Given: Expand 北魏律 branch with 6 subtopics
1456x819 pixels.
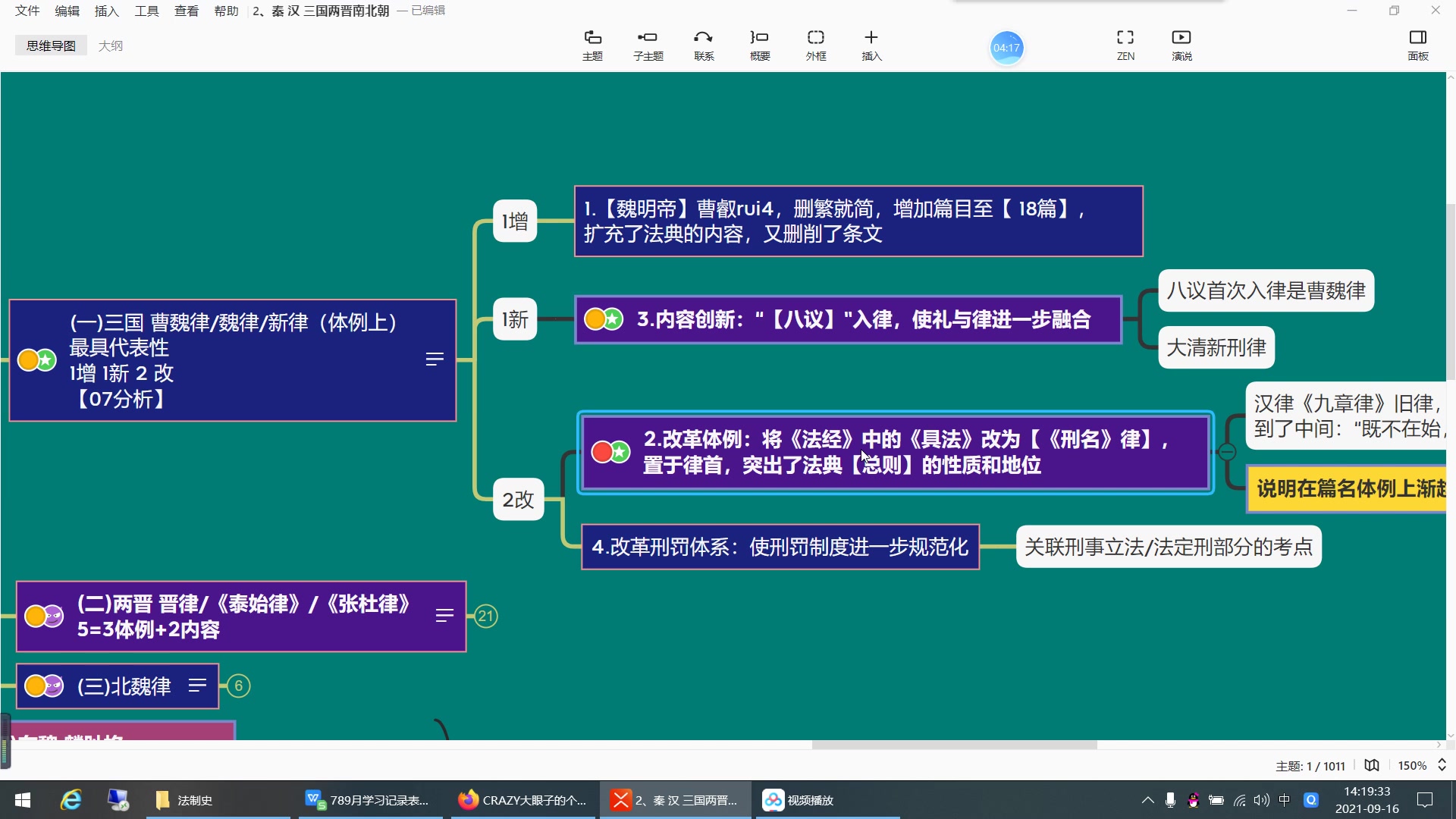Looking at the screenshot, I should tap(239, 686).
